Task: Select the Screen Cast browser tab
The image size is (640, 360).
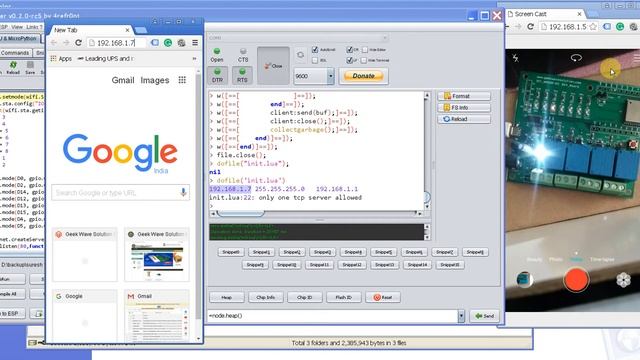Action: [545, 14]
